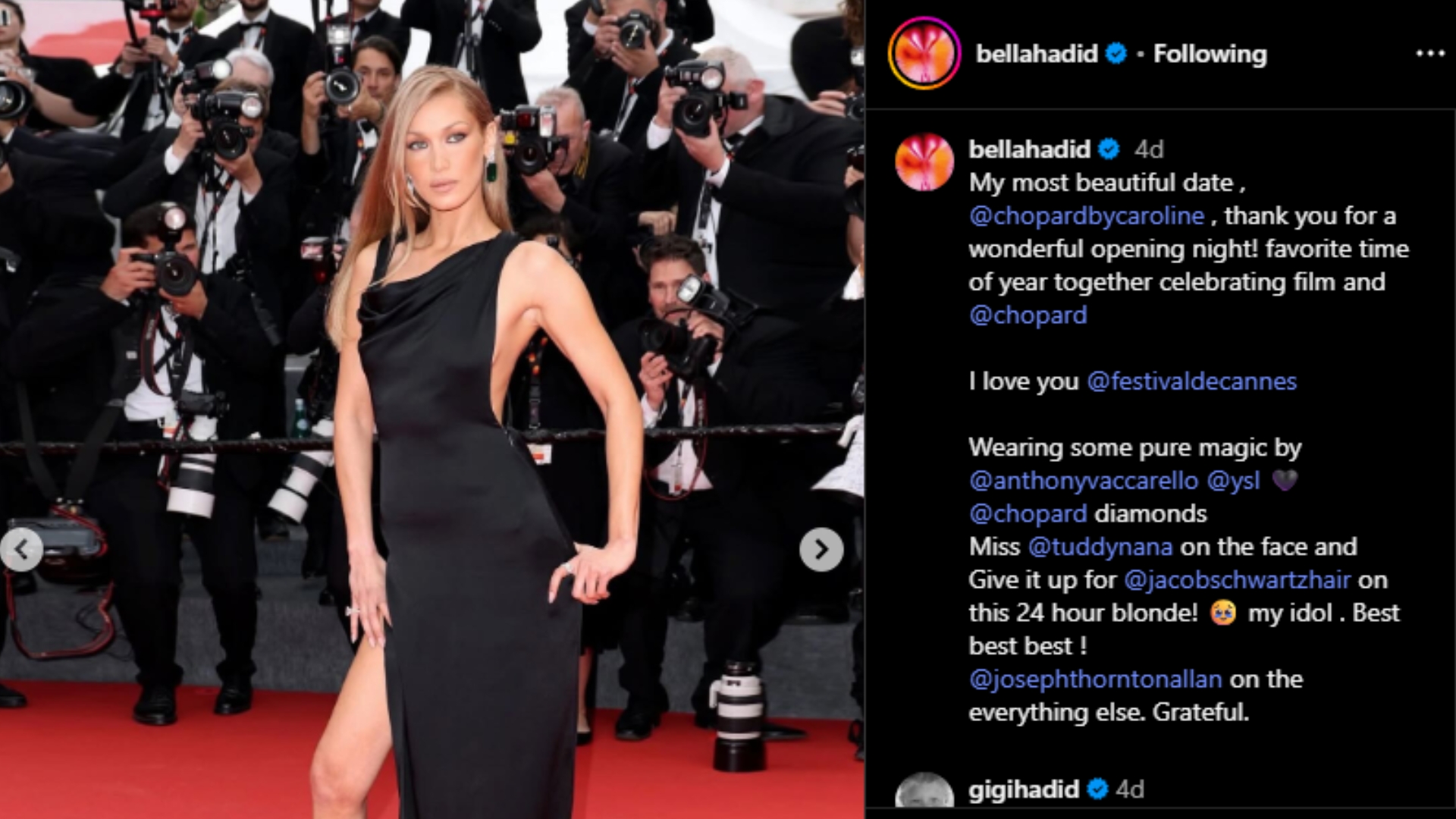Open gigihadid's username in comments
The image size is (1456, 819).
coord(1024,789)
